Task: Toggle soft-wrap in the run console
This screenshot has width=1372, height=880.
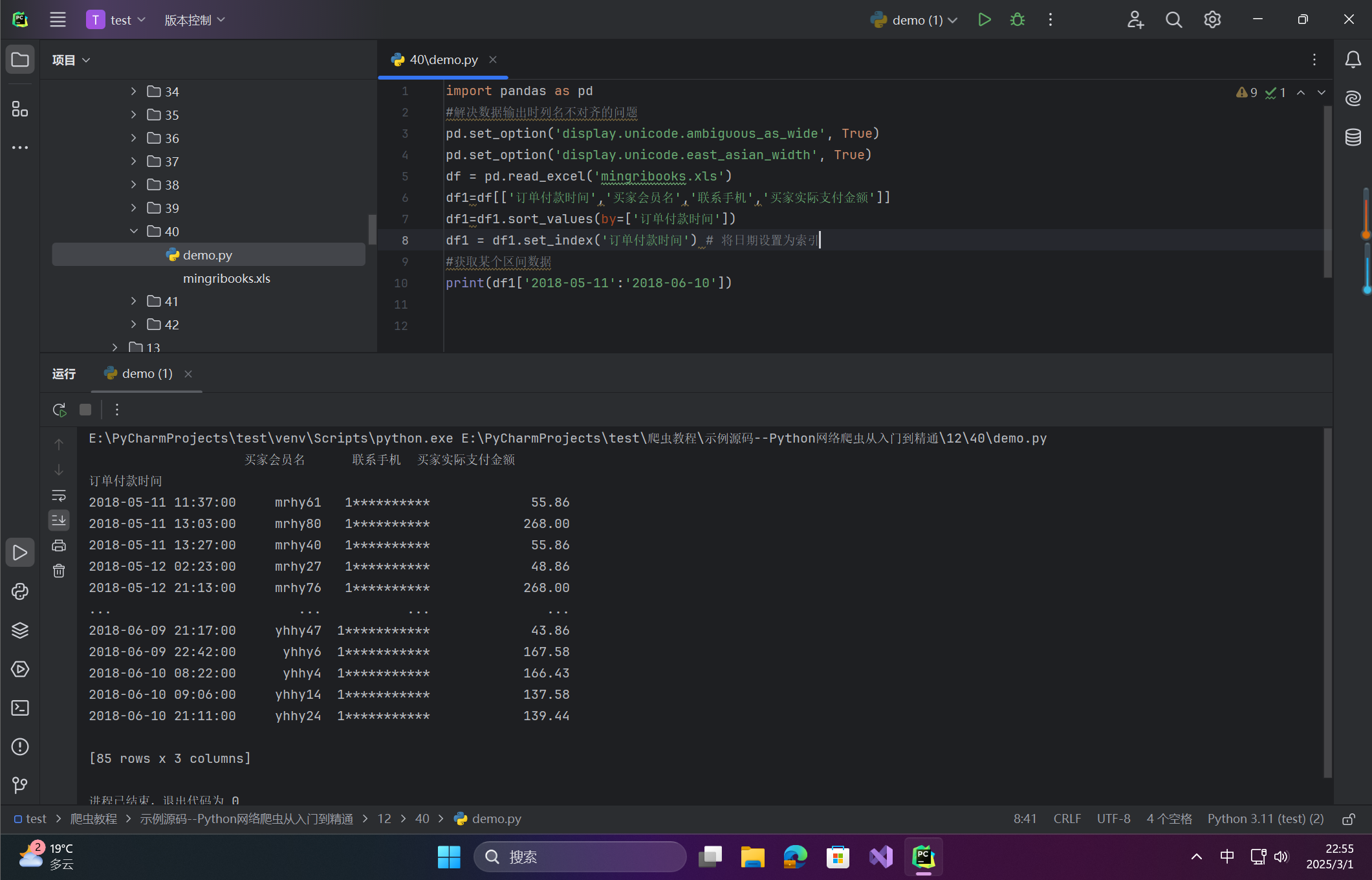Action: [59, 496]
